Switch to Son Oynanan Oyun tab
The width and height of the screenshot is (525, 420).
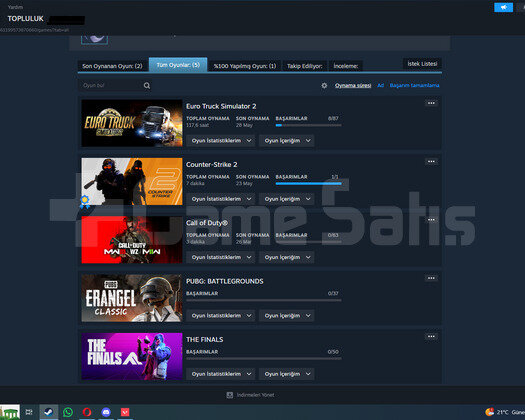tap(112, 66)
